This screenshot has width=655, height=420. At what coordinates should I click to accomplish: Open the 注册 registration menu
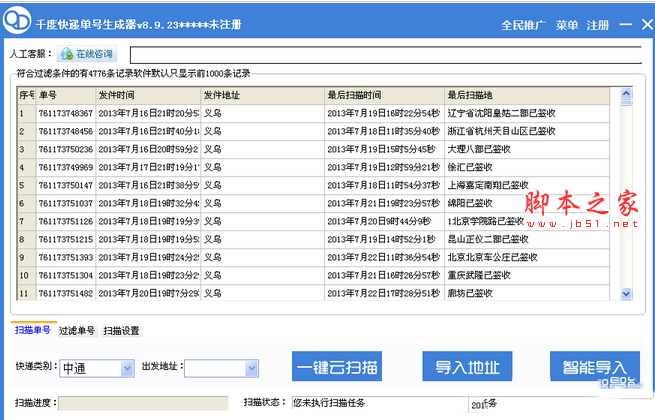(x=598, y=25)
